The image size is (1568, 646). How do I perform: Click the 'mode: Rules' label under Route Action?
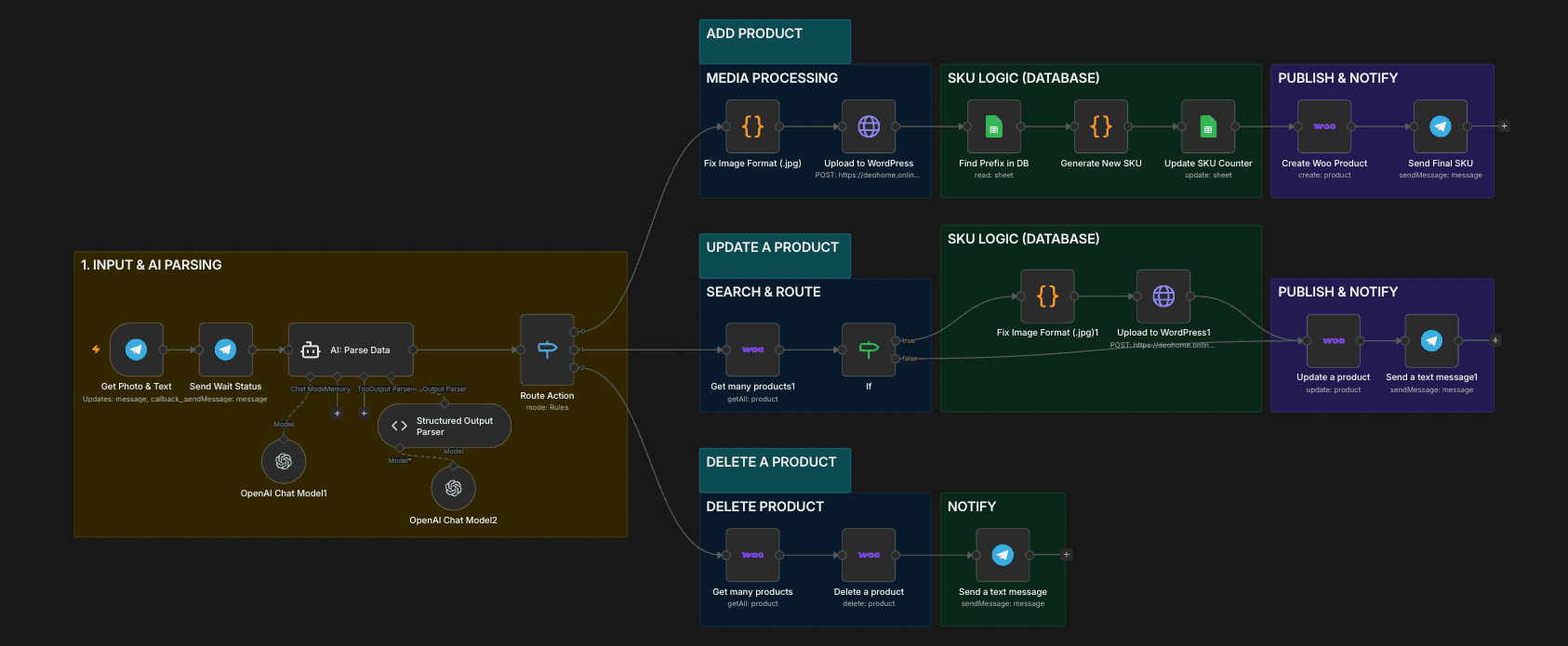tap(547, 407)
